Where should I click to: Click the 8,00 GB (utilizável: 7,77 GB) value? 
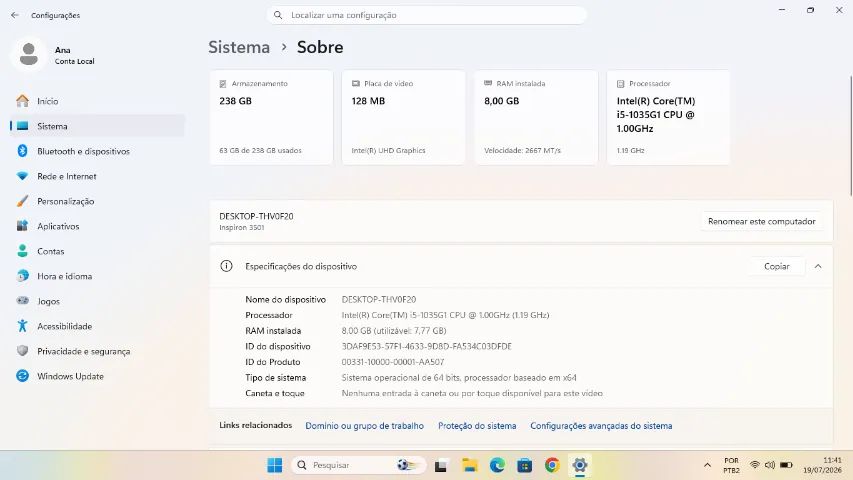394,330
